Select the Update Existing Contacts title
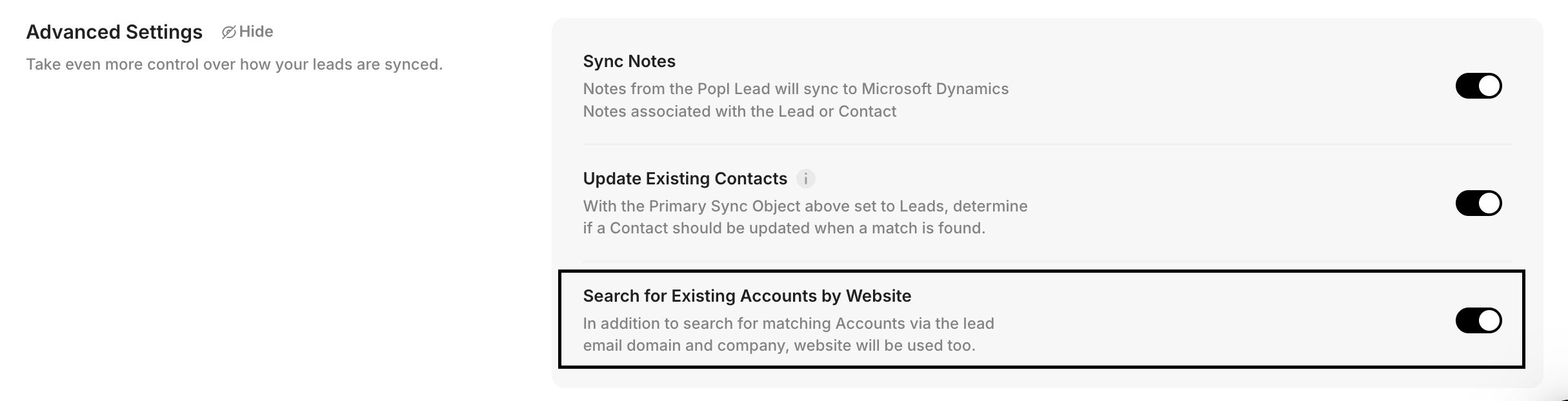Viewport: 1568px width, 401px height. tap(685, 179)
